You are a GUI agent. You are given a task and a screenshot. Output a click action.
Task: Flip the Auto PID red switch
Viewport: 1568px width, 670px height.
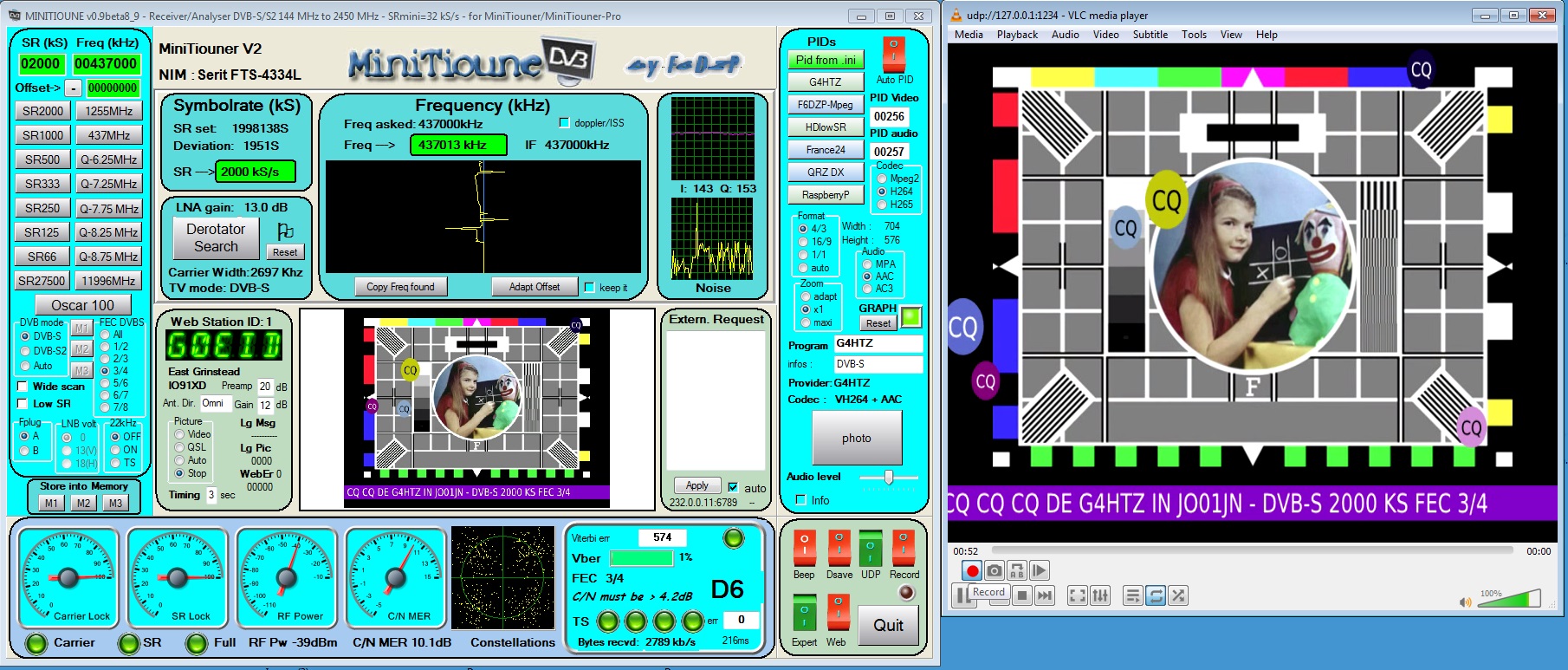click(894, 55)
